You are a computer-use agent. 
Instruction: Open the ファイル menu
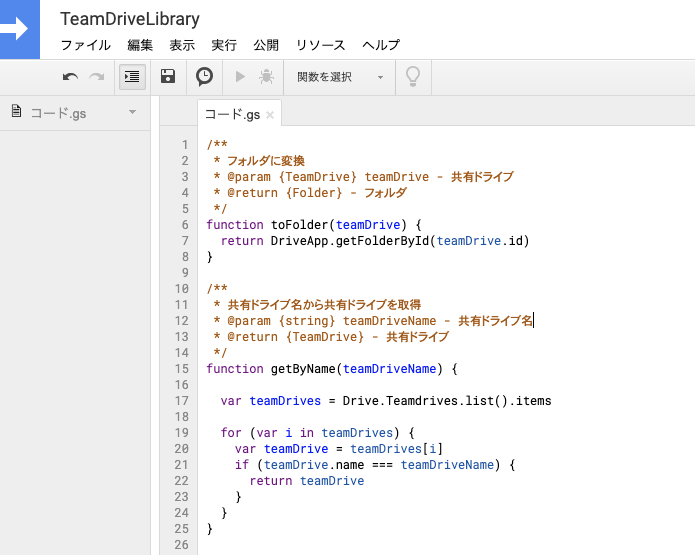pyautogui.click(x=86, y=45)
